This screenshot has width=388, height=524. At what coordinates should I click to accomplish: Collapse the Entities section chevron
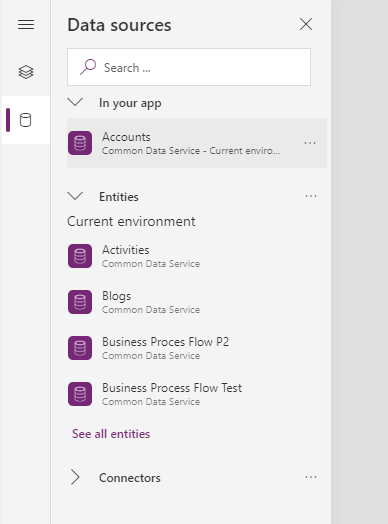[x=75, y=196]
